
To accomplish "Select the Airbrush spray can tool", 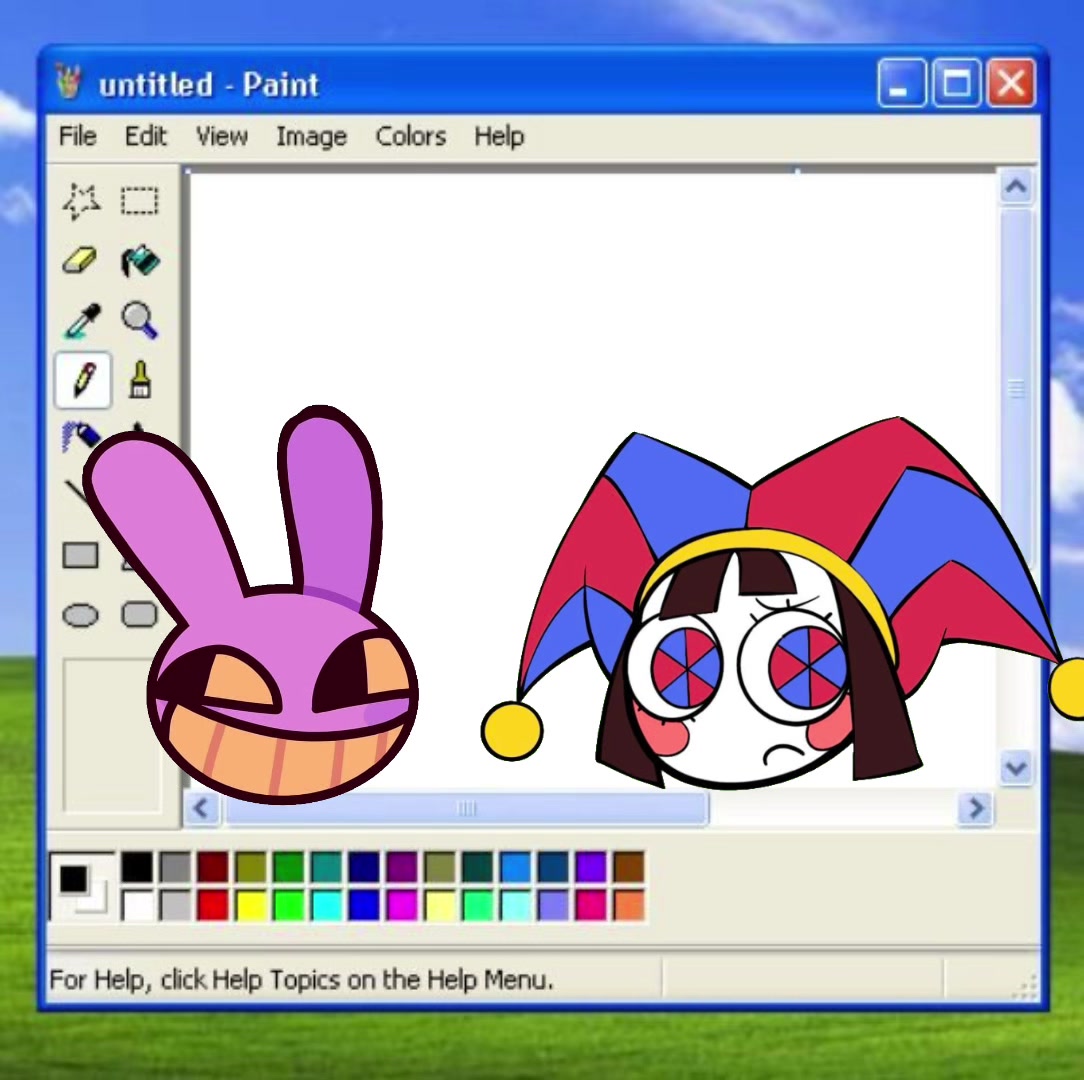I will tap(80, 436).
